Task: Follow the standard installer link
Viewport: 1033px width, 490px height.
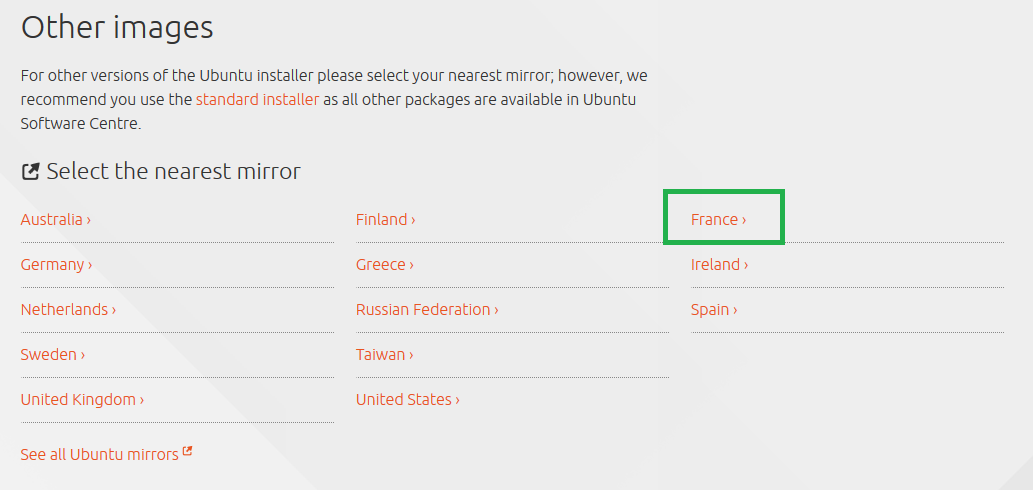Action: 258,100
